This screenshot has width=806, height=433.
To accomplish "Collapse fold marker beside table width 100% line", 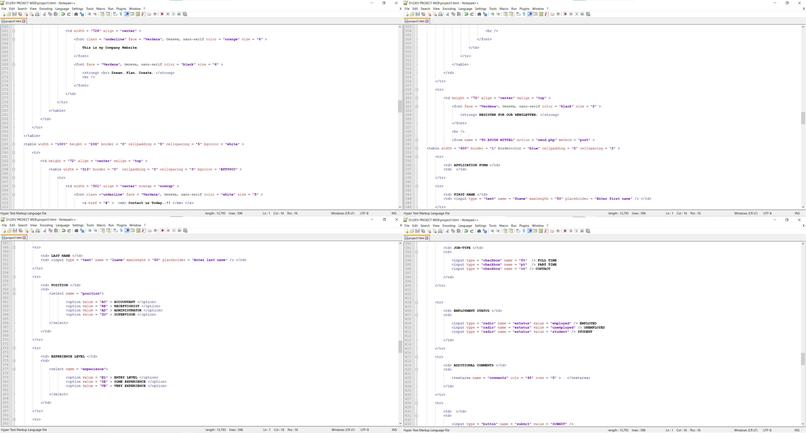I will [x=14, y=144].
